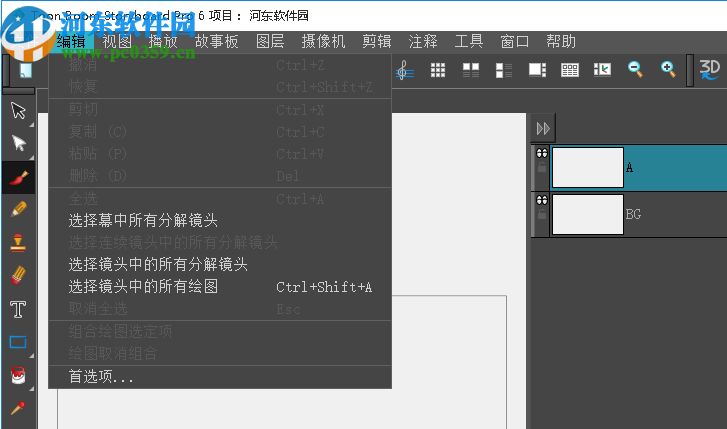Image resolution: width=727 pixels, height=429 pixels.
Task: Click the four-panel overview layout icon
Action: click(x=471, y=70)
